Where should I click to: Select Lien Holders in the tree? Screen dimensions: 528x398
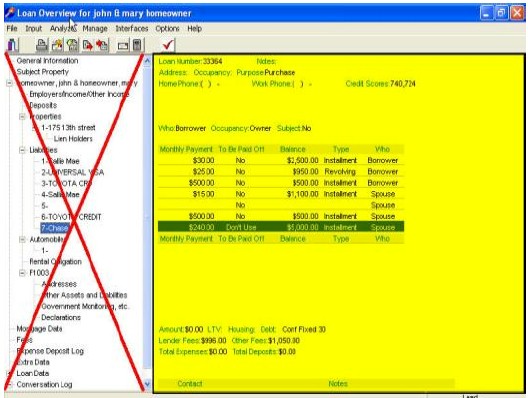click(73, 139)
